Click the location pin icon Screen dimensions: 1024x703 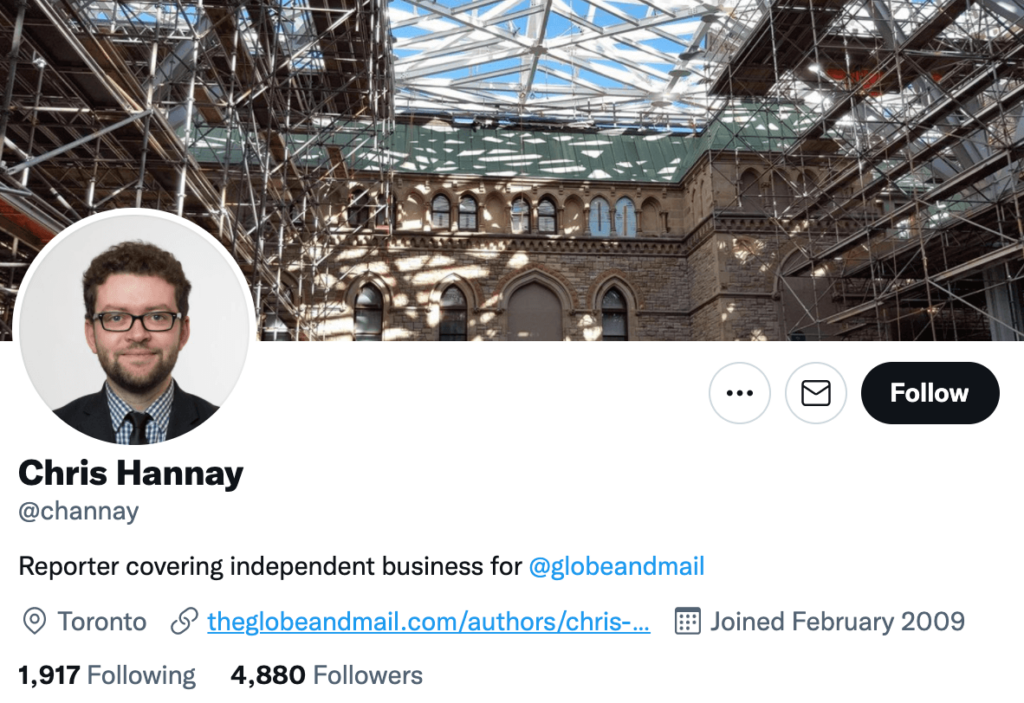34,622
